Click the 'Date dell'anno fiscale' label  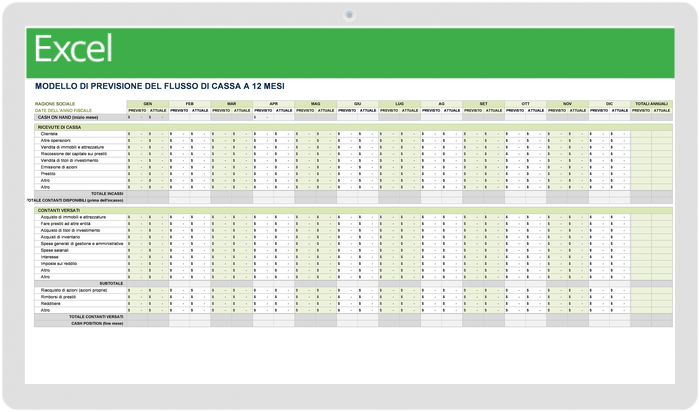point(63,110)
